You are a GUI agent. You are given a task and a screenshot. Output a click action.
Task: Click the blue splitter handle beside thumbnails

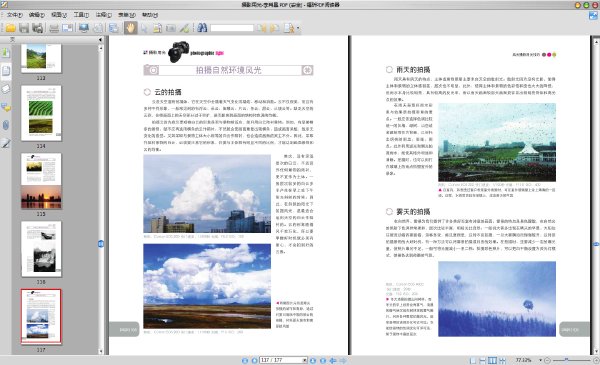pos(101,243)
